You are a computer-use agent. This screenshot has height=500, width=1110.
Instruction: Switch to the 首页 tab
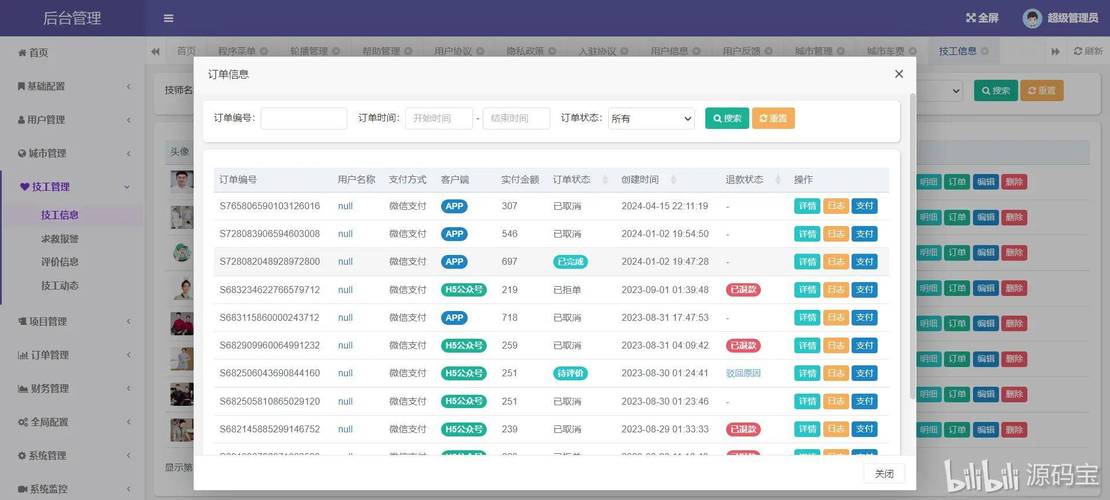coord(186,52)
